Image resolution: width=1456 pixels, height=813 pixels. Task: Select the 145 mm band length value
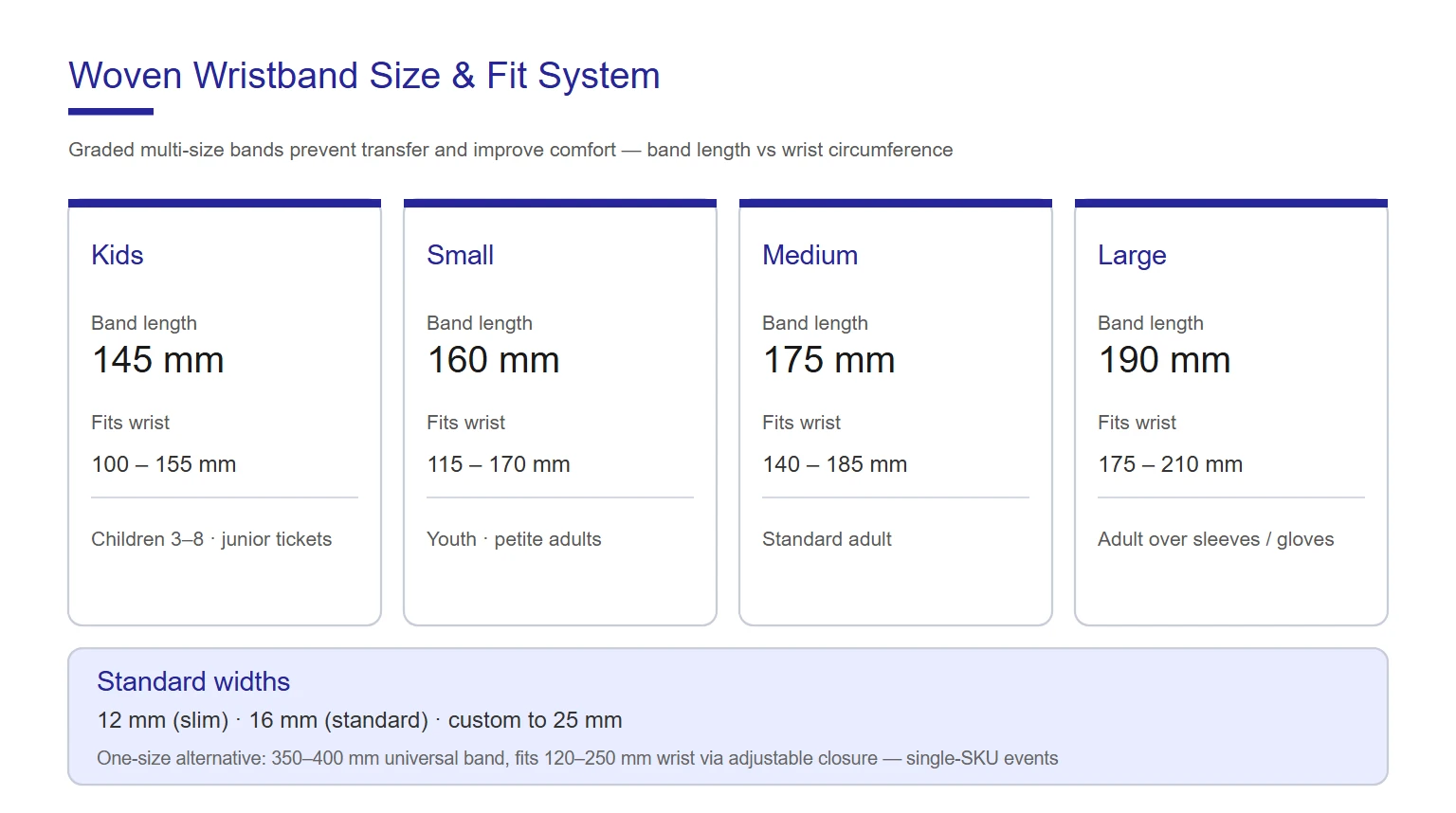click(157, 360)
